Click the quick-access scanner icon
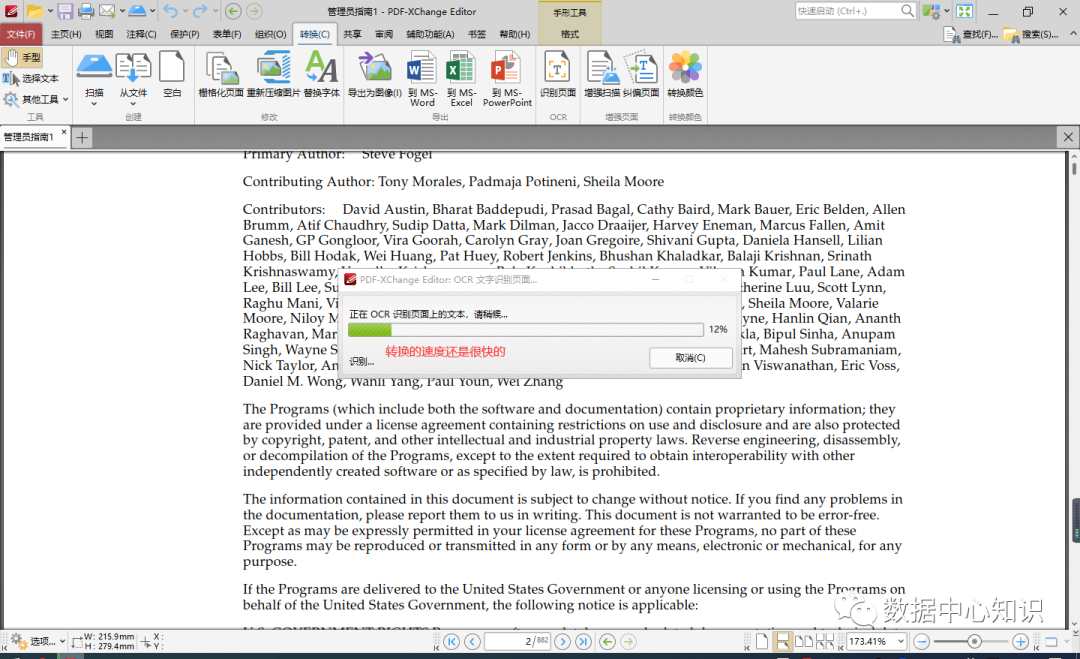Viewport: 1080px width, 659px height. coord(138,11)
